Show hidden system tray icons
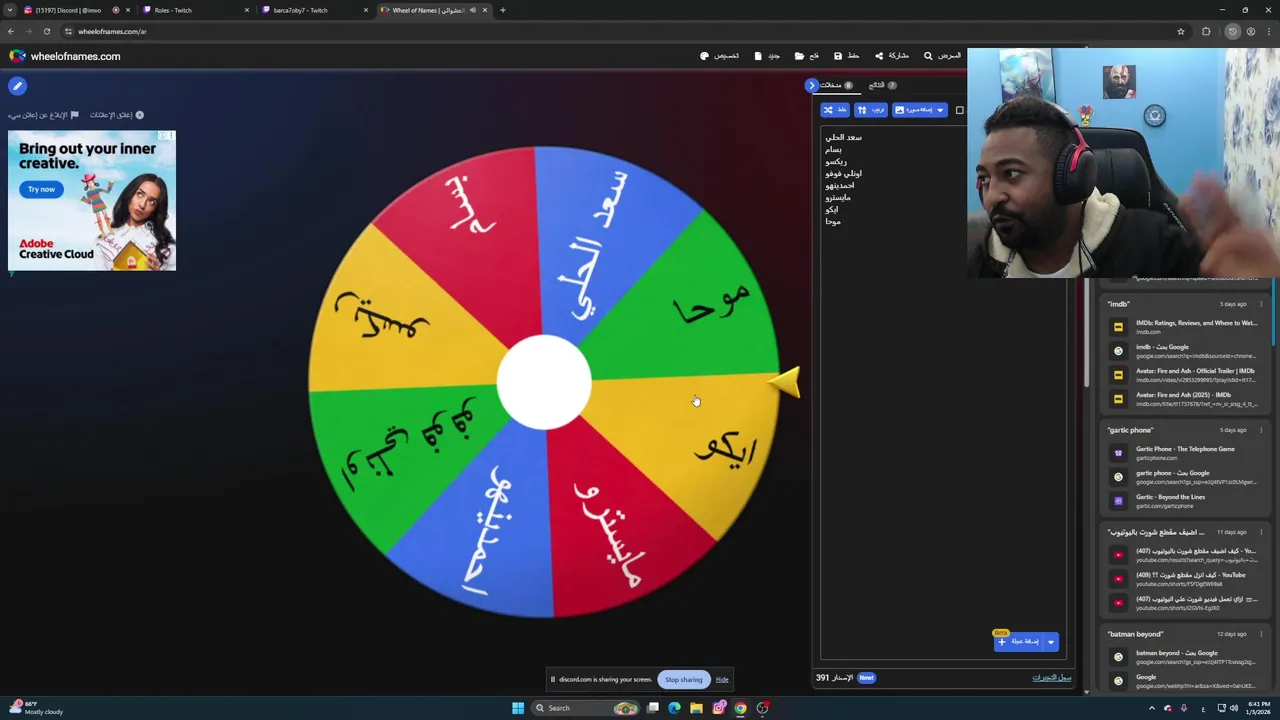 [1151, 708]
